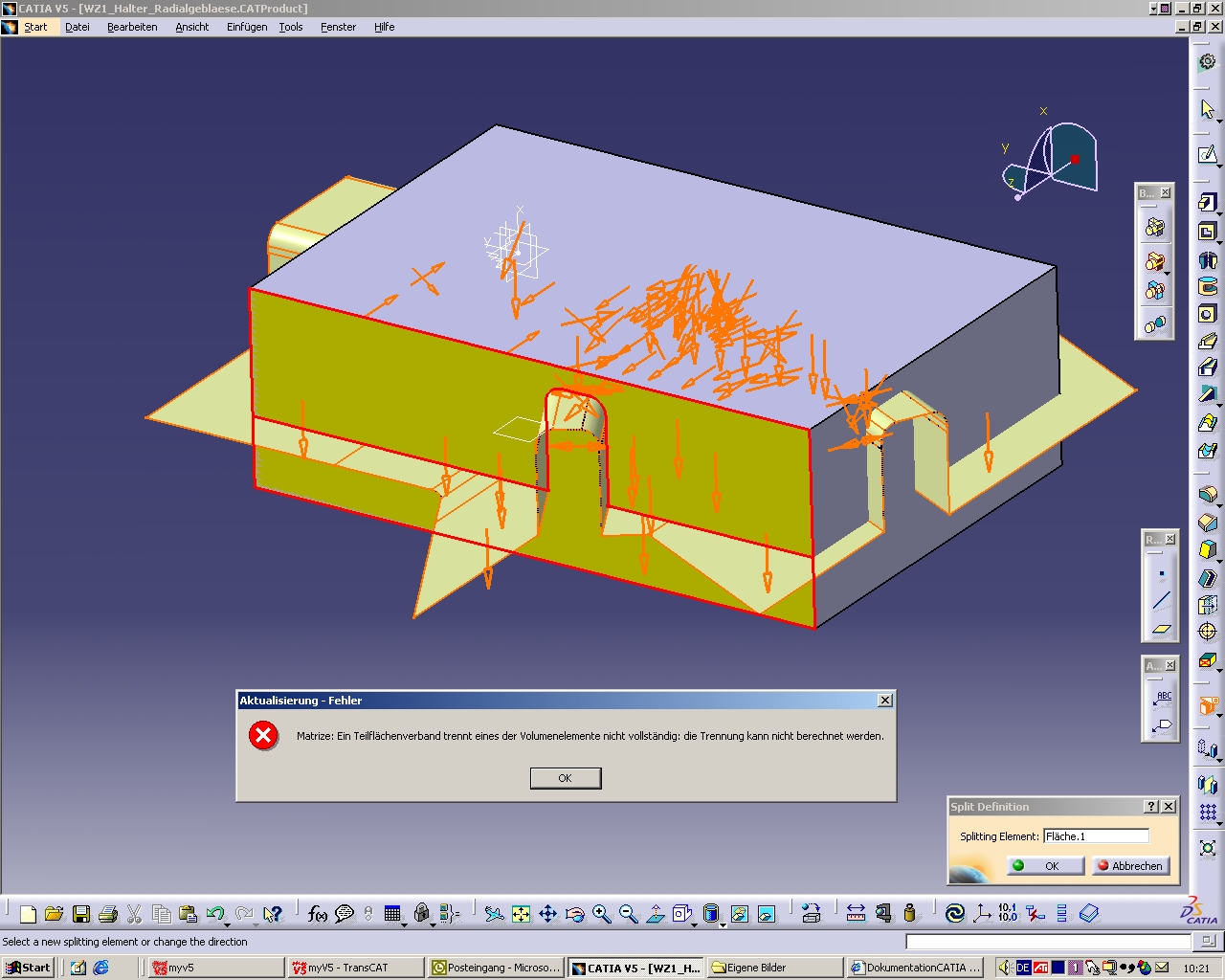1225x980 pixels.
Task: Click the Undo arrow icon
Action: (x=215, y=914)
